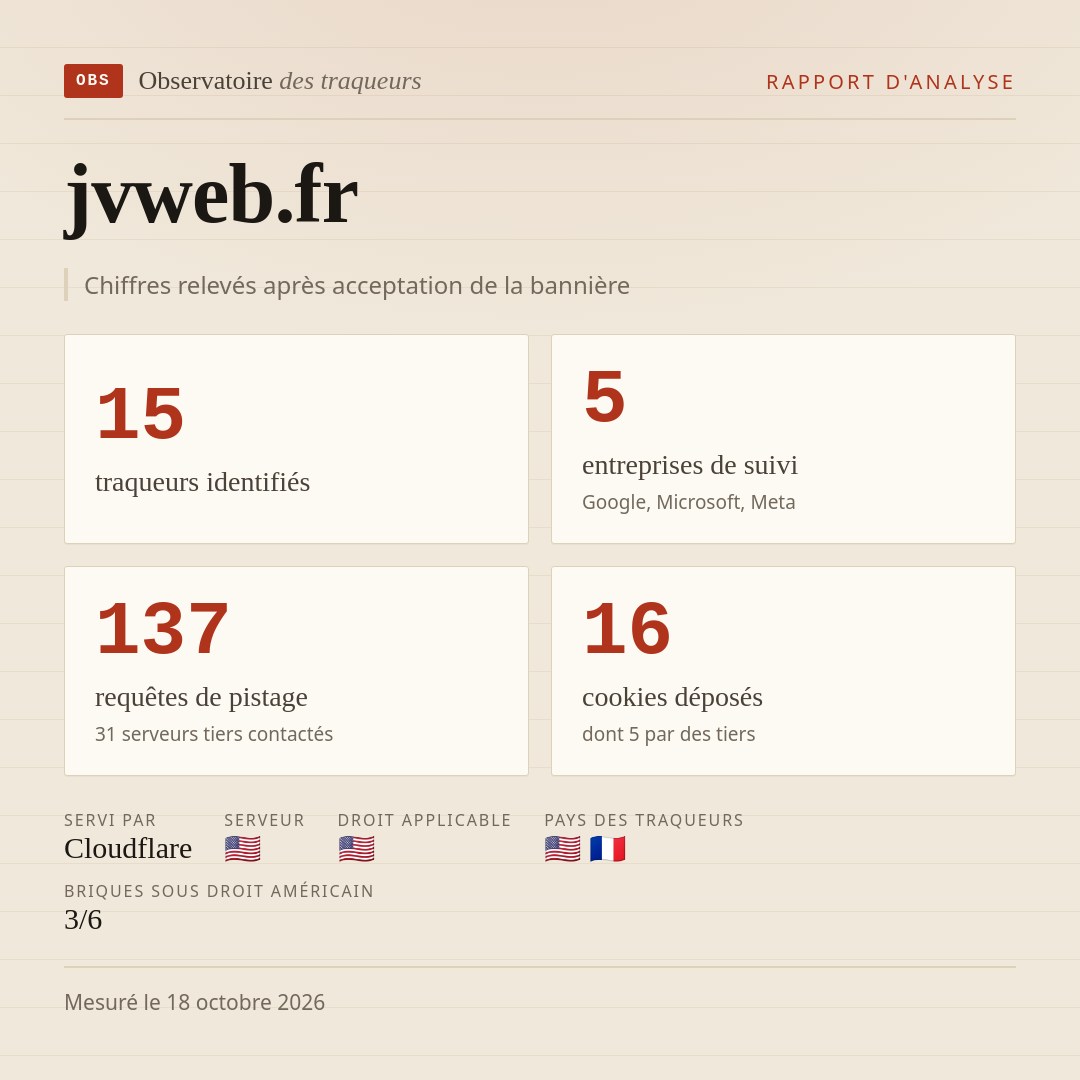The height and width of the screenshot is (1080, 1080).
Task: Open the Observatoire des traqueurs title
Action: click(280, 81)
